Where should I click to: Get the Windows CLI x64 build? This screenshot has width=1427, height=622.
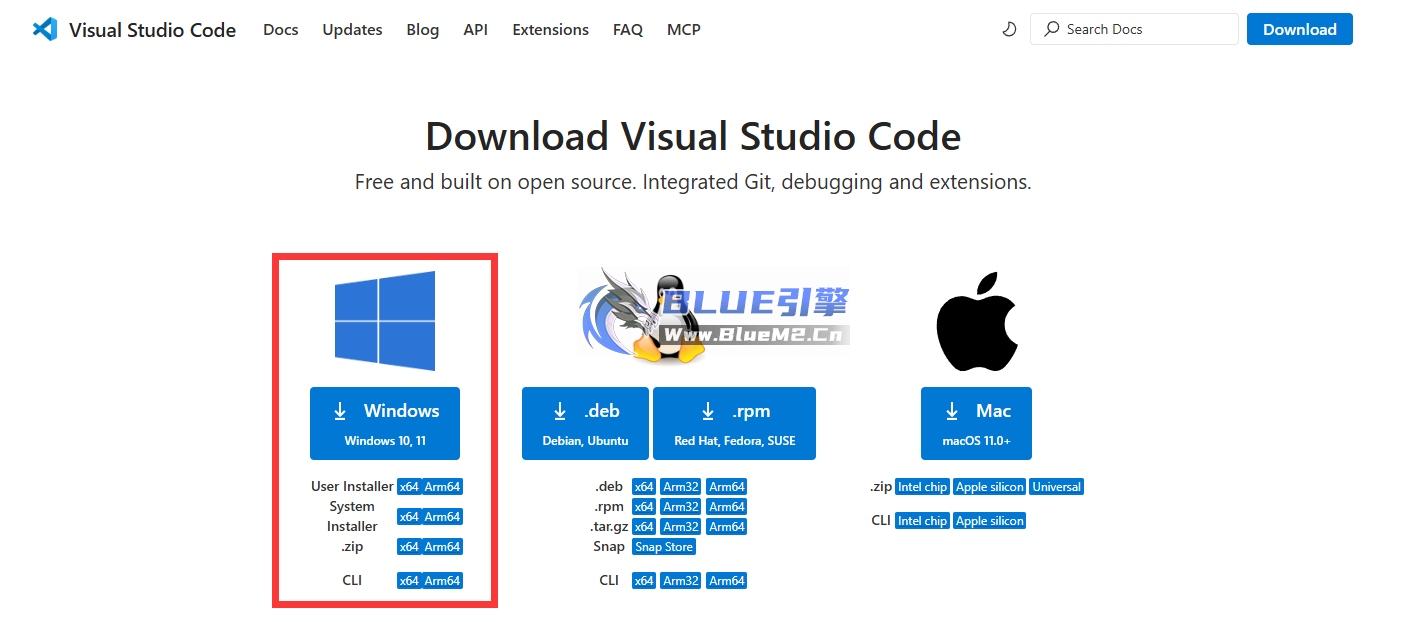click(x=409, y=581)
